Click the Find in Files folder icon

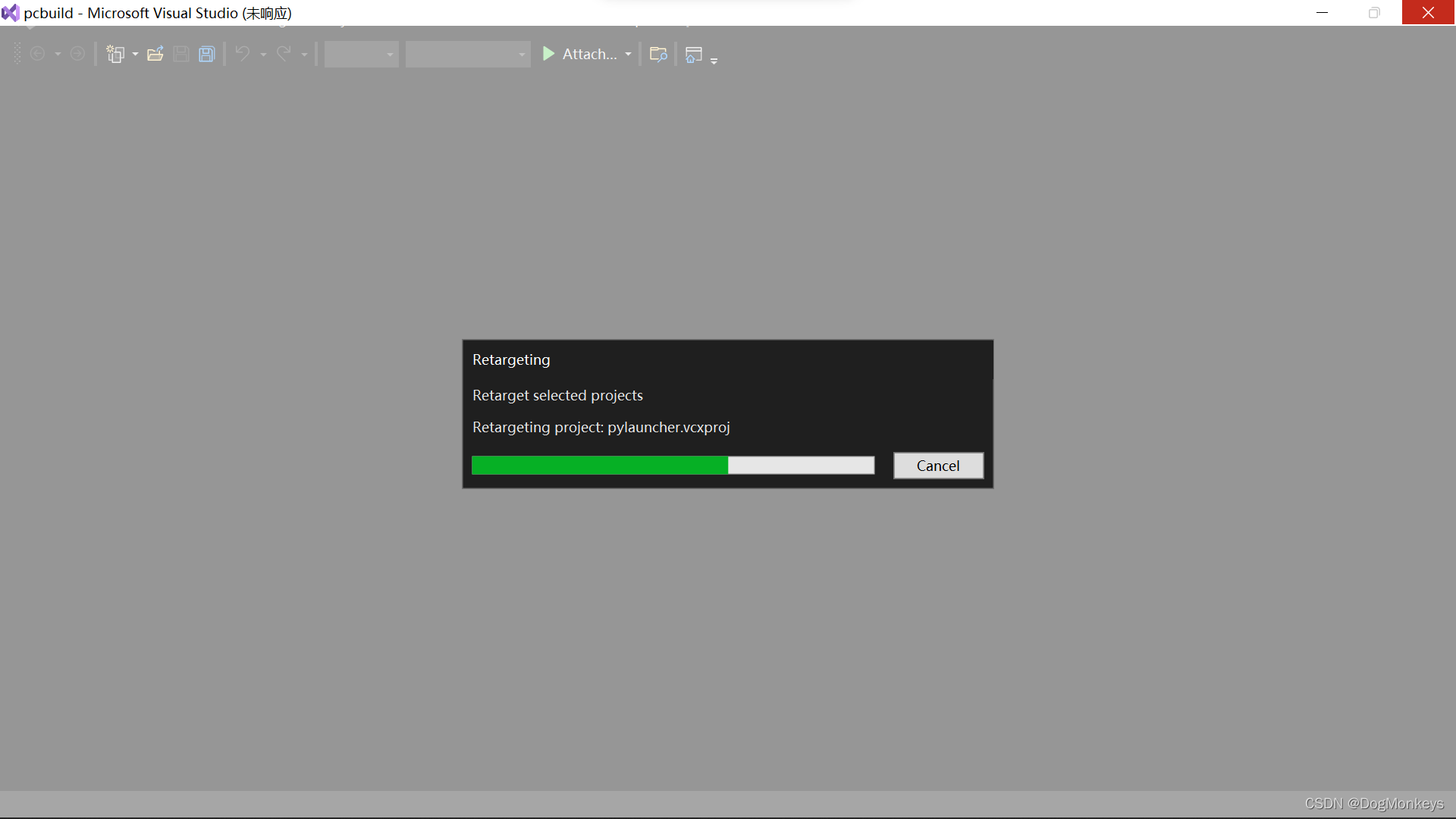(x=658, y=54)
